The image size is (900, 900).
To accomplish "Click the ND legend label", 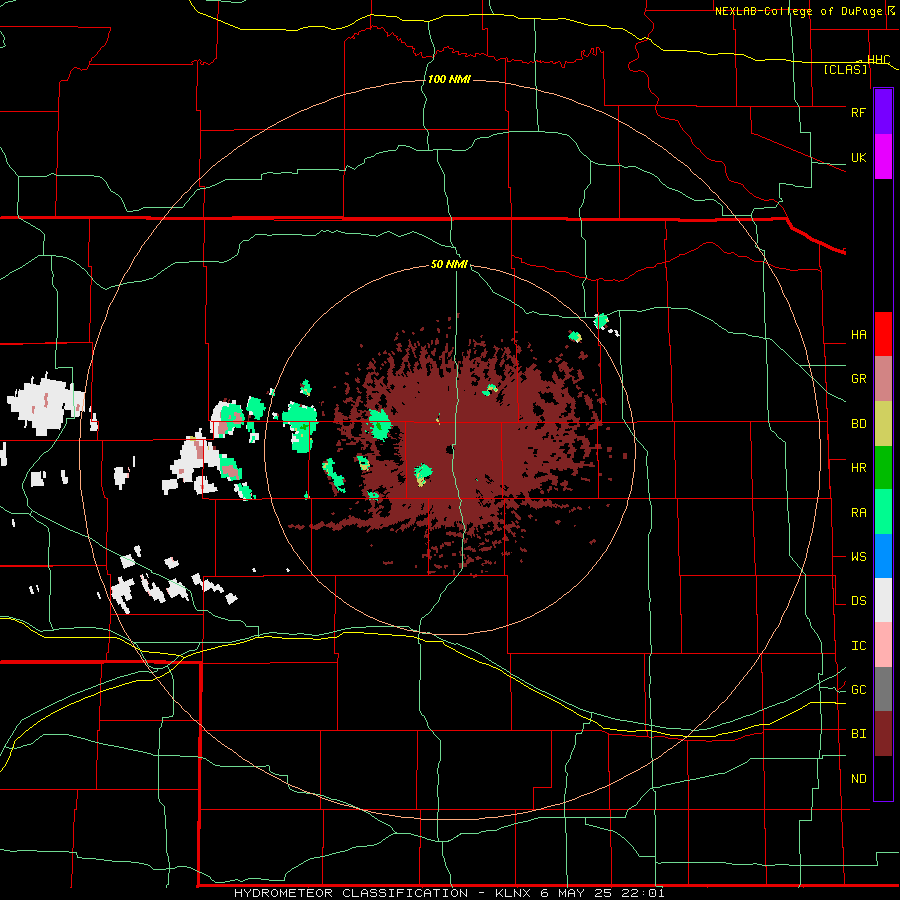I will pyautogui.click(x=858, y=779).
